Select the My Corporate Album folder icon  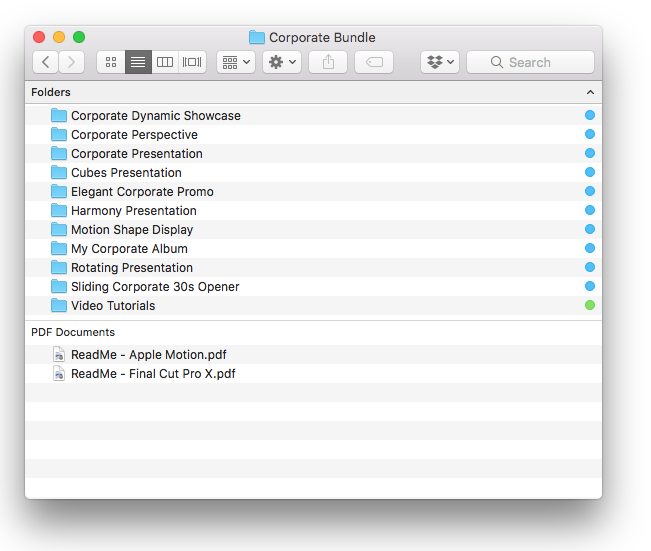point(59,248)
